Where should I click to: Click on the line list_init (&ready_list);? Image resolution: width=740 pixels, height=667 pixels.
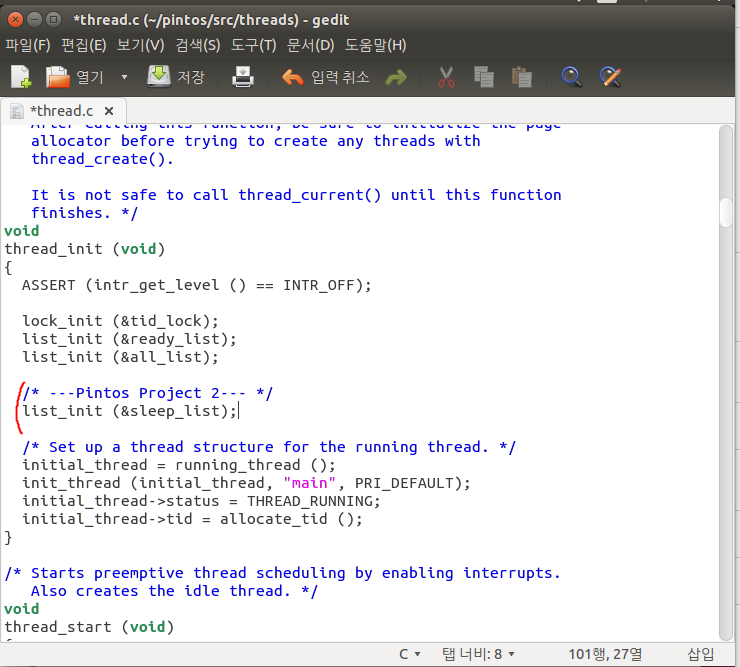pyautogui.click(x=129, y=339)
